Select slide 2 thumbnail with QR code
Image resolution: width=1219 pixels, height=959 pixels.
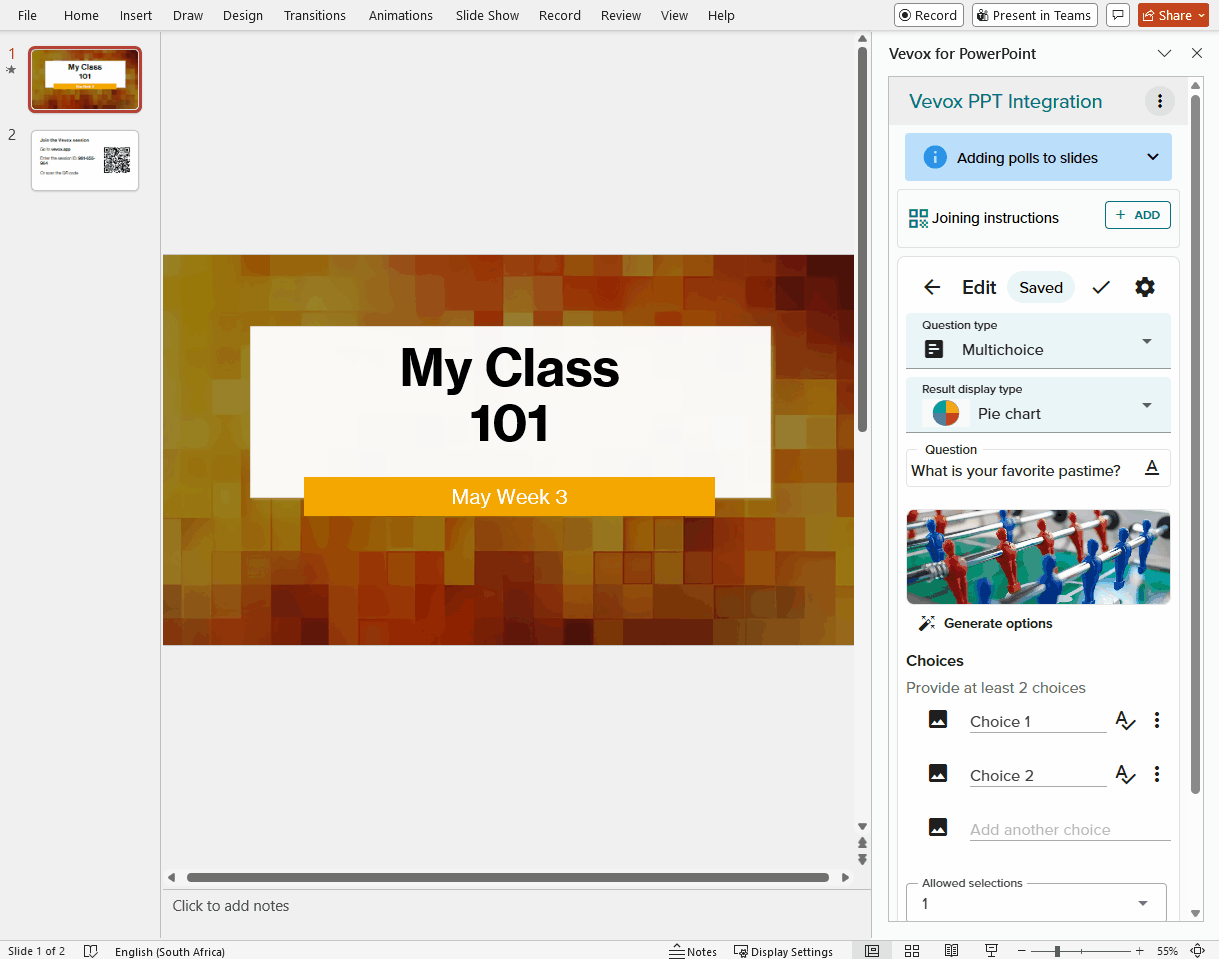[x=85, y=160]
